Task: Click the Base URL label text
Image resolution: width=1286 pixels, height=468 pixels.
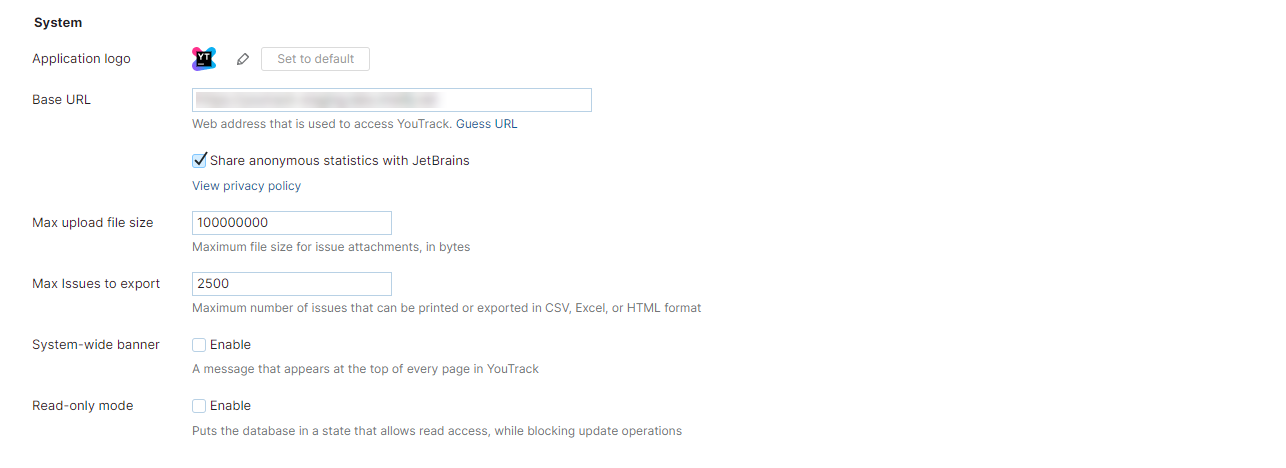Action: click(61, 100)
